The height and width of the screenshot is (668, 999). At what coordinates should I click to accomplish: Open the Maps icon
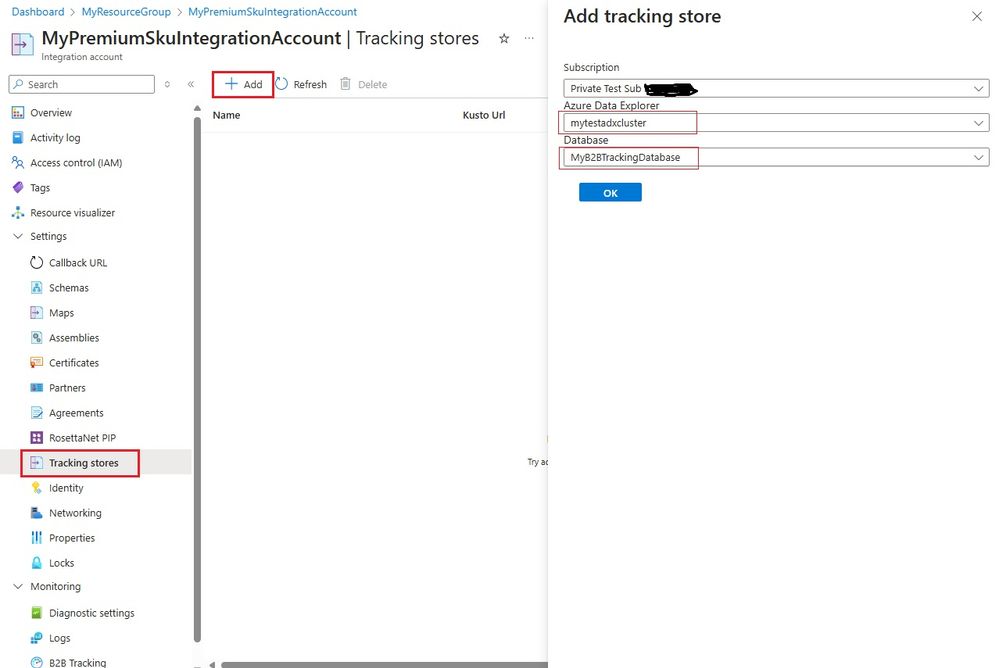(37, 312)
